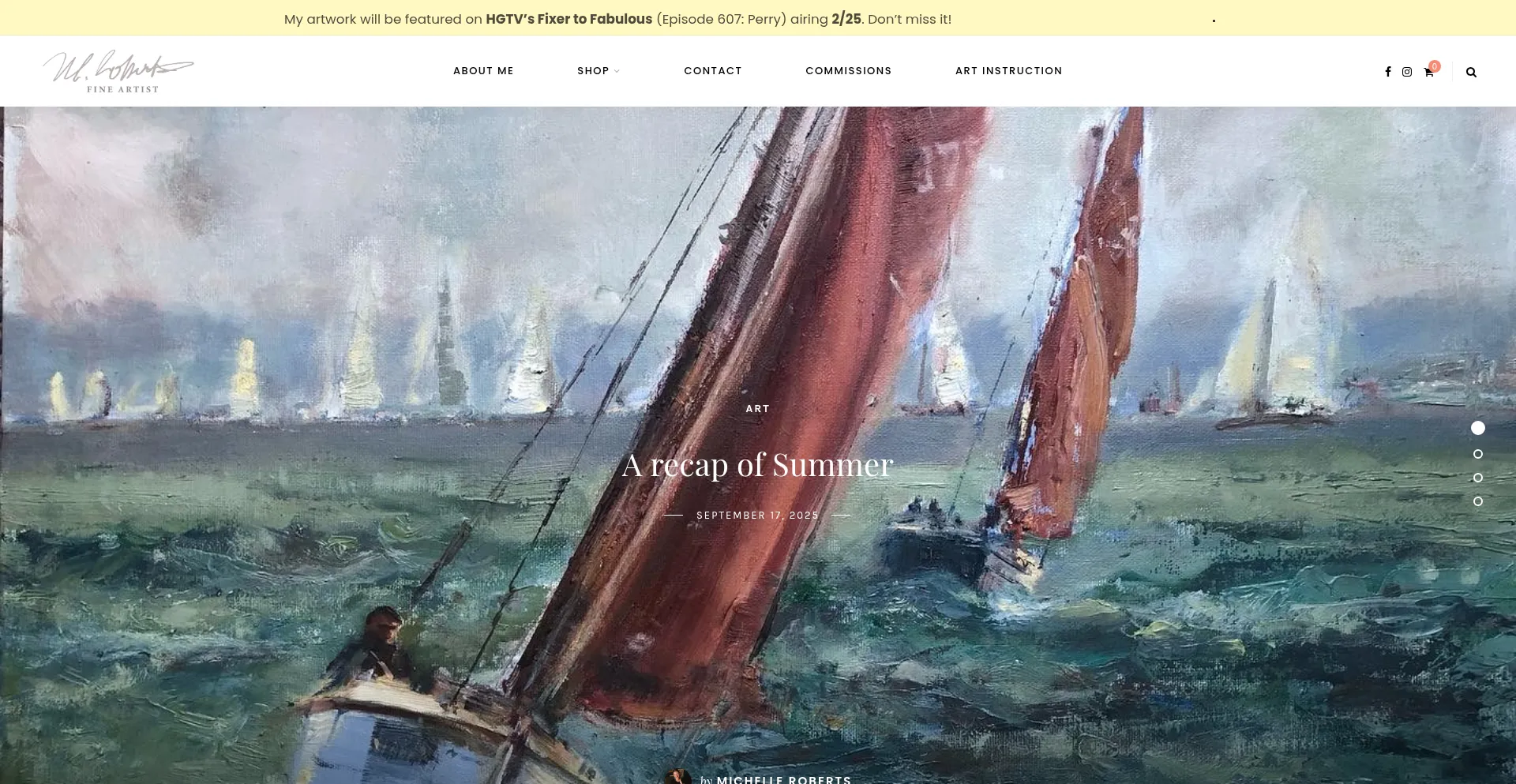1516x784 pixels.
Task: Open Michelle Roberts author link
Action: 784,779
